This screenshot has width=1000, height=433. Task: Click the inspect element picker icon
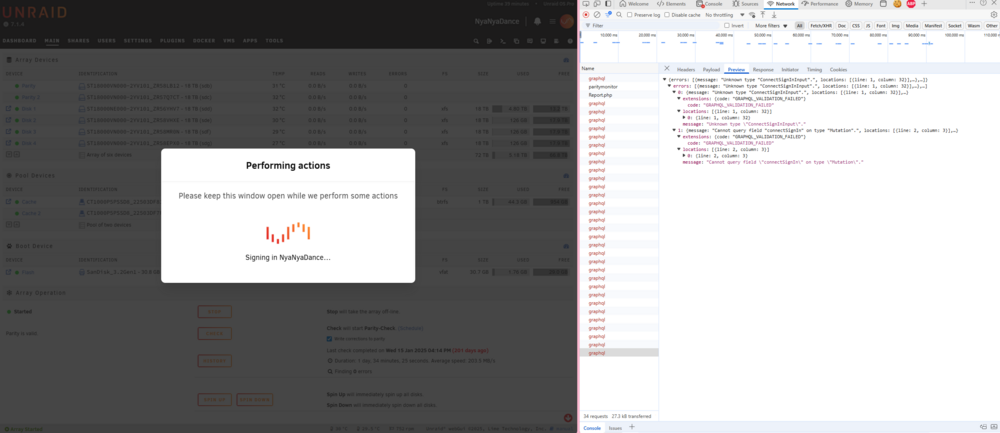585,4
